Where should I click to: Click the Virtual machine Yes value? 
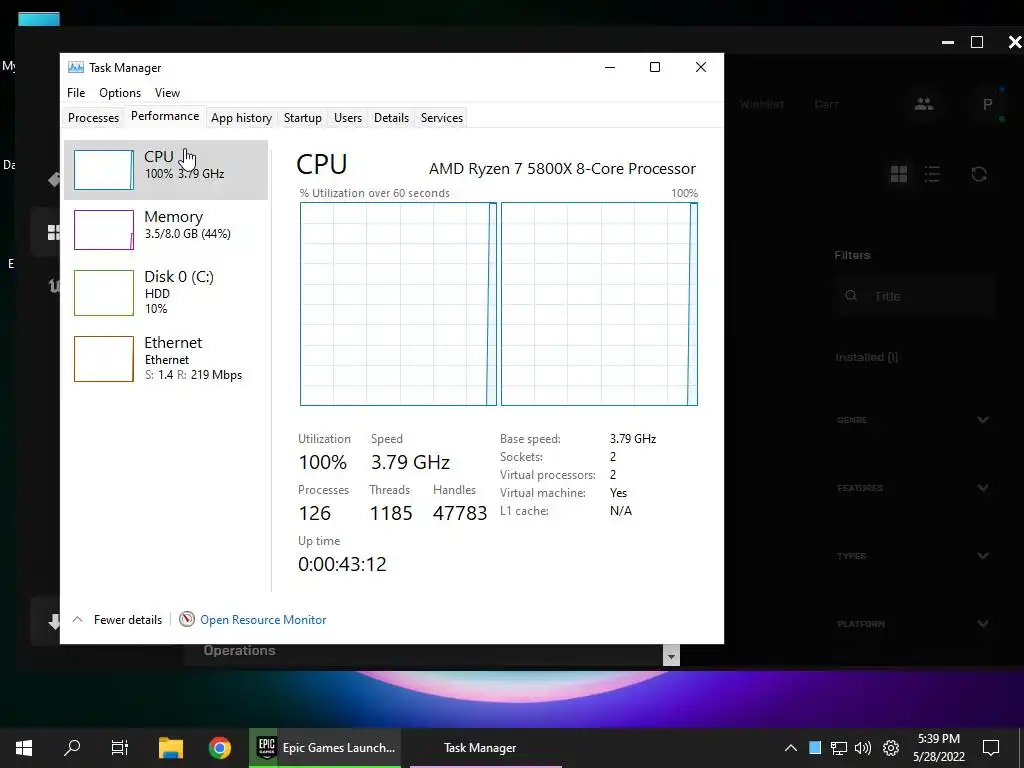pos(618,493)
